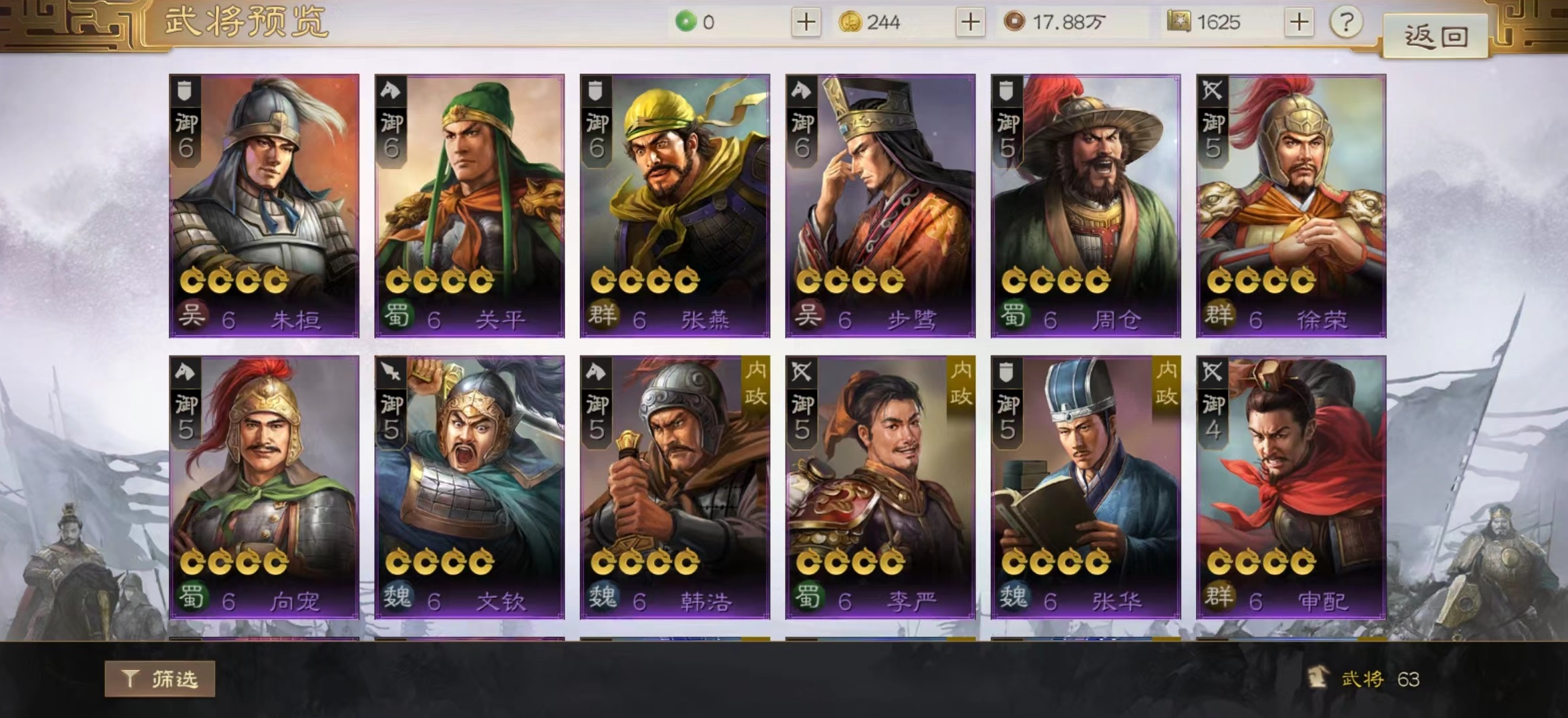Select the 徐荣 general card
Image resolution: width=1568 pixels, height=718 pixels.
1291,206
